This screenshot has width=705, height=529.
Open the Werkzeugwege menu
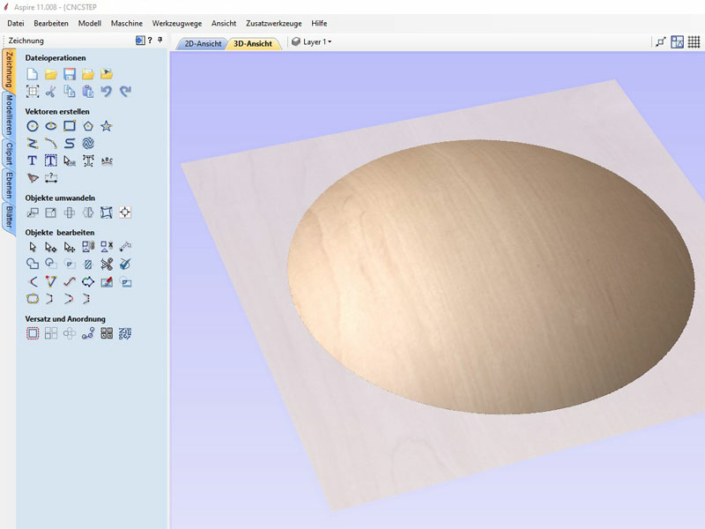coord(177,23)
